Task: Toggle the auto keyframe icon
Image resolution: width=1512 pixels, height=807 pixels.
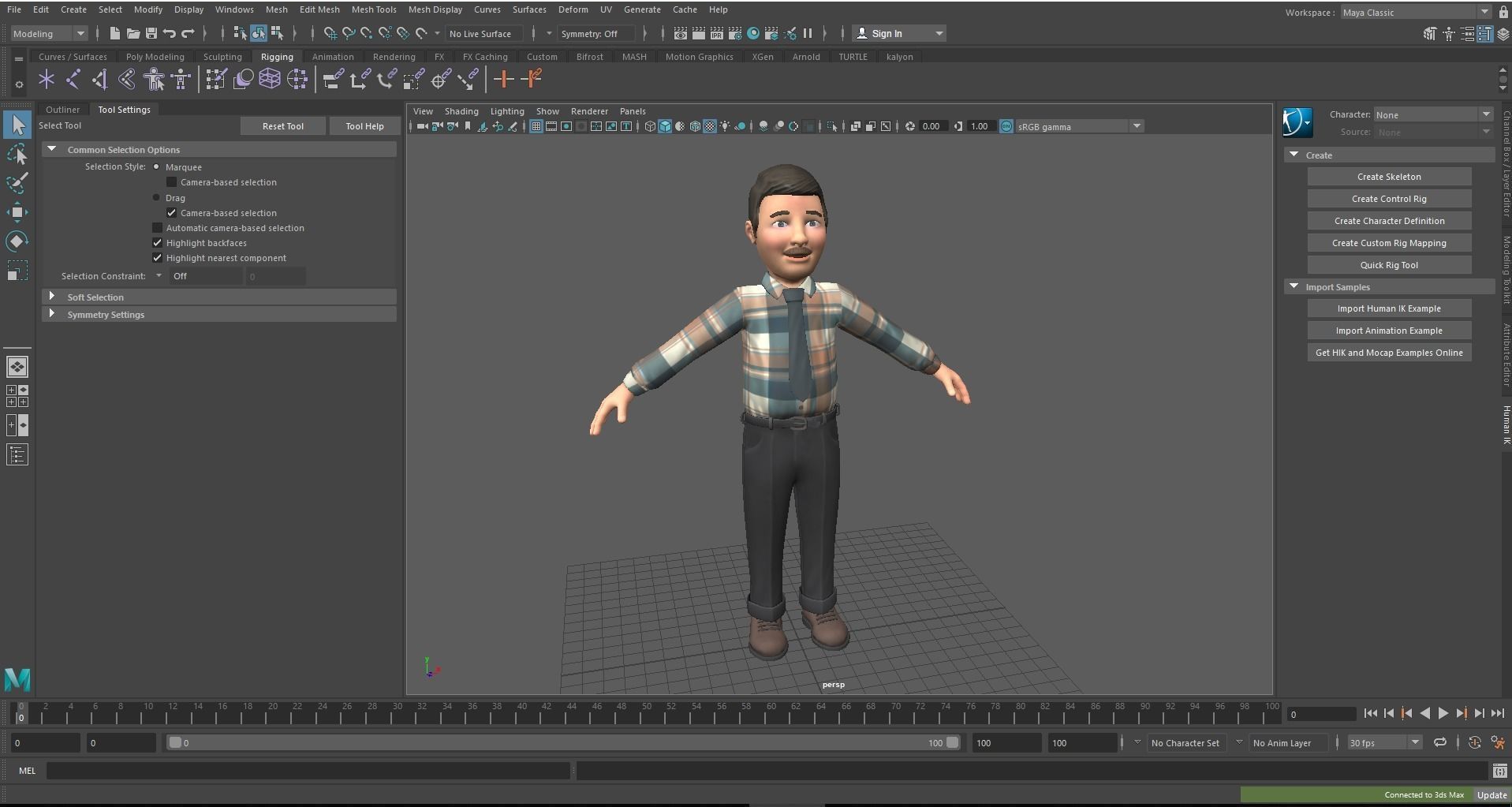Action: coord(1474,742)
